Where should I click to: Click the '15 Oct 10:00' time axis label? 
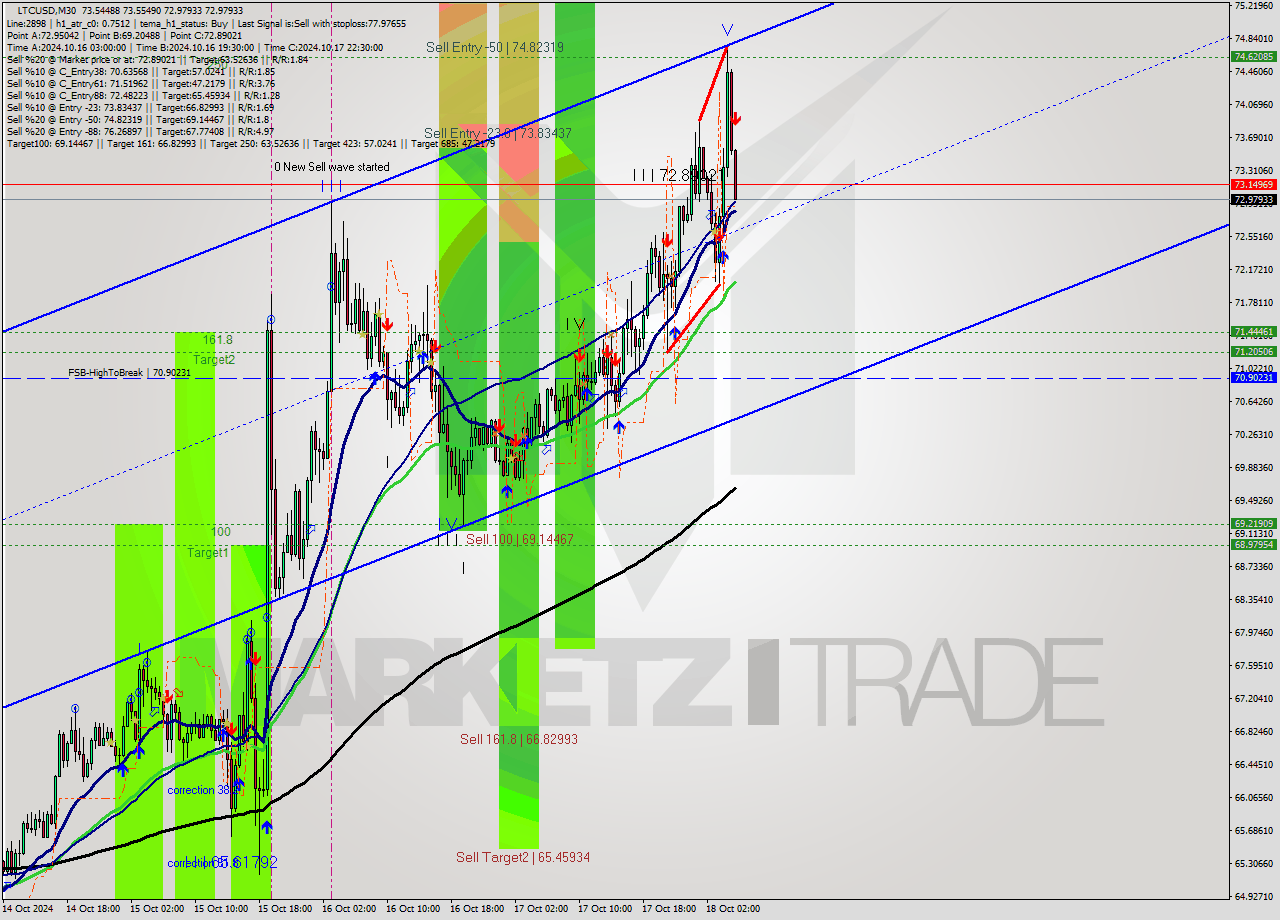click(x=221, y=909)
